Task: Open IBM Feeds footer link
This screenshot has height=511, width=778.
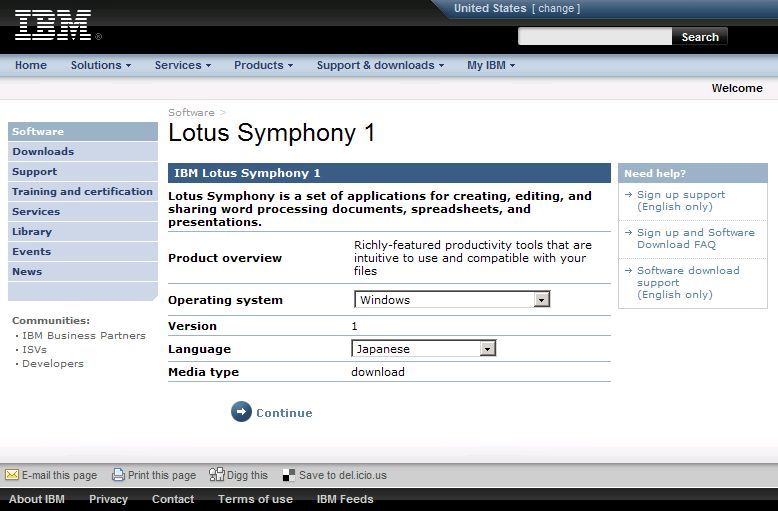Action: click(x=345, y=499)
